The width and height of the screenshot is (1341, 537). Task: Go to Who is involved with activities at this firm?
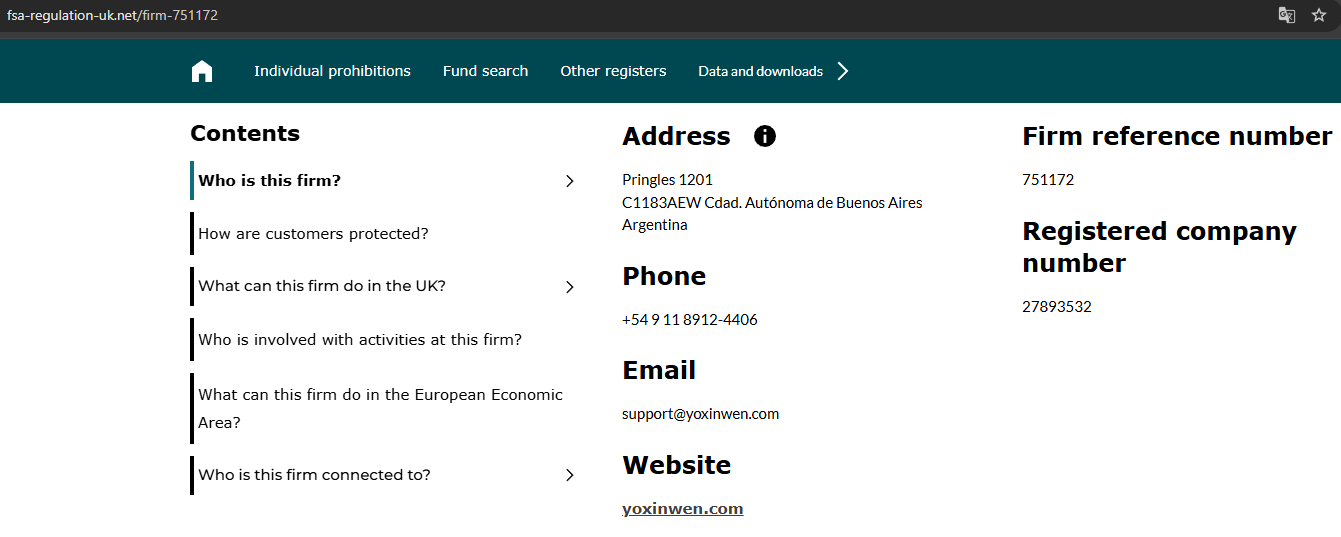(360, 340)
